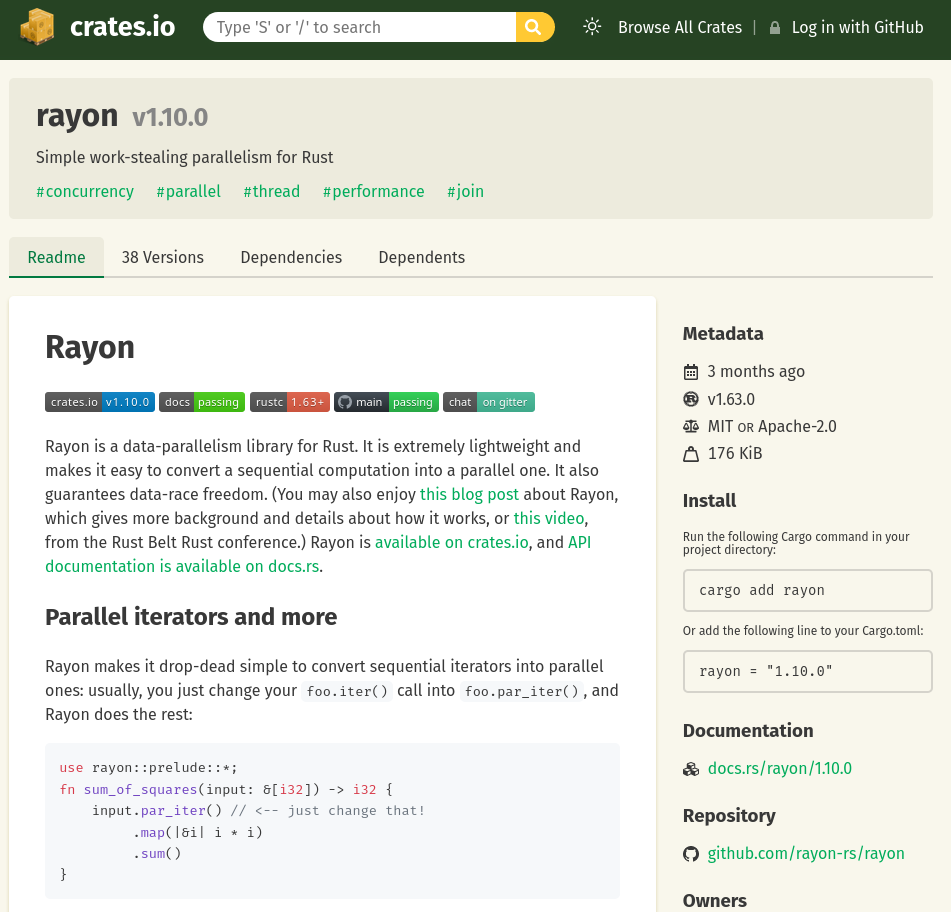This screenshot has width=951, height=912.
Task: Follow the 'this blog post' link
Action: pyautogui.click(x=469, y=494)
